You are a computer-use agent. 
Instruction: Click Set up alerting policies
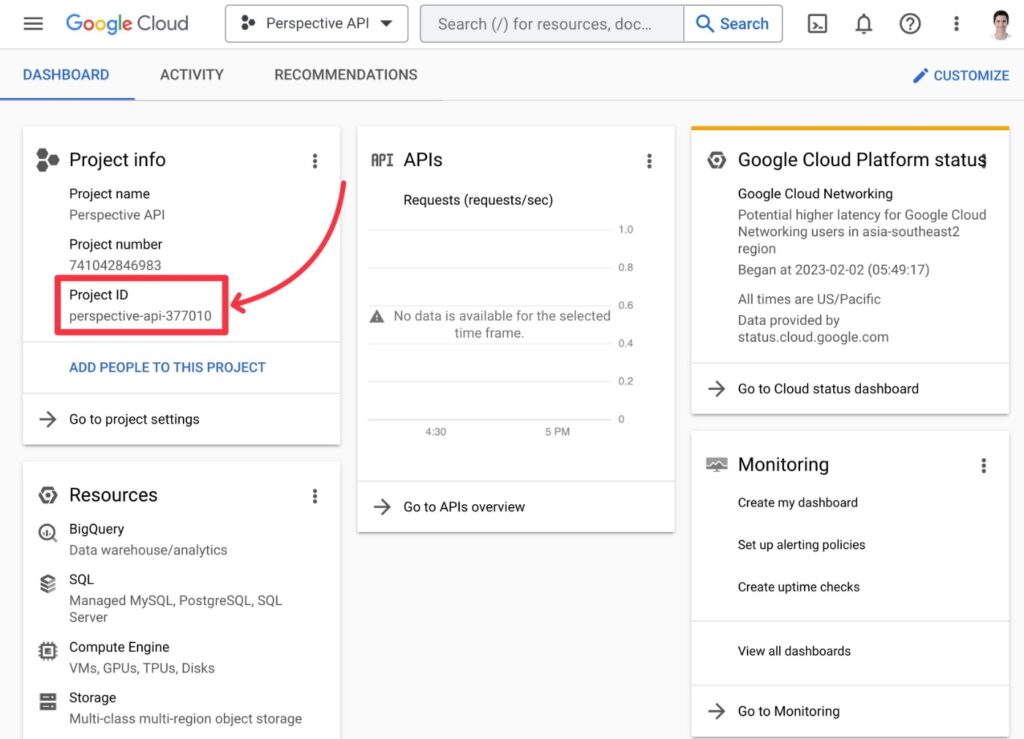(x=801, y=544)
